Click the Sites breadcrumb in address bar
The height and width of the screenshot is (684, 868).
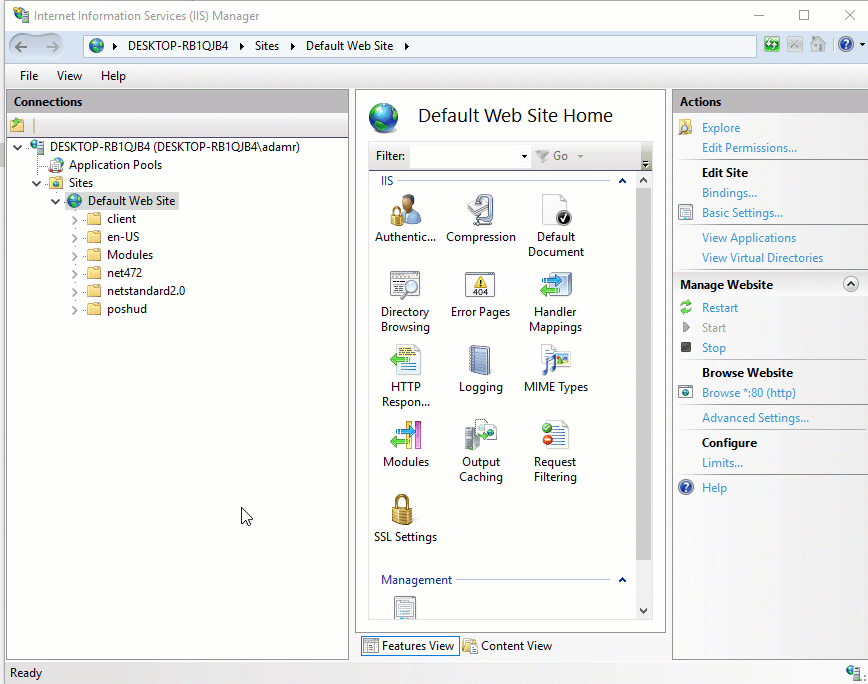pyautogui.click(x=267, y=46)
